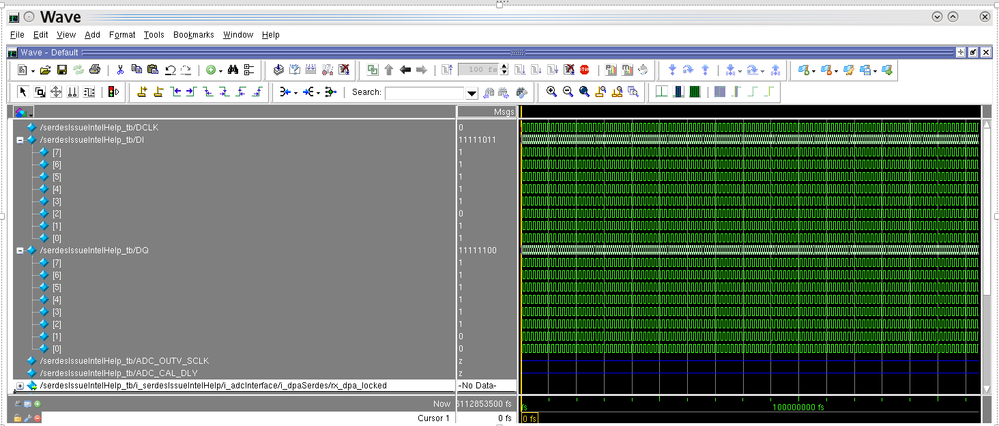
Task: Toggle the lock icon beside Cursor 1
Action: 18,418
